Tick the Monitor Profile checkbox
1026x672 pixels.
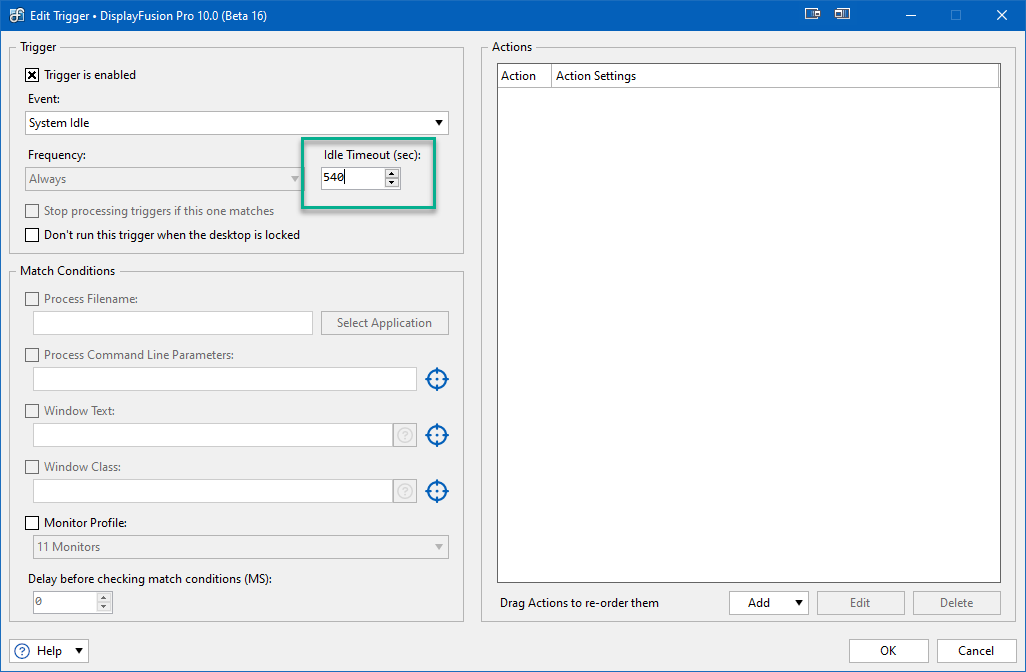(x=31, y=523)
